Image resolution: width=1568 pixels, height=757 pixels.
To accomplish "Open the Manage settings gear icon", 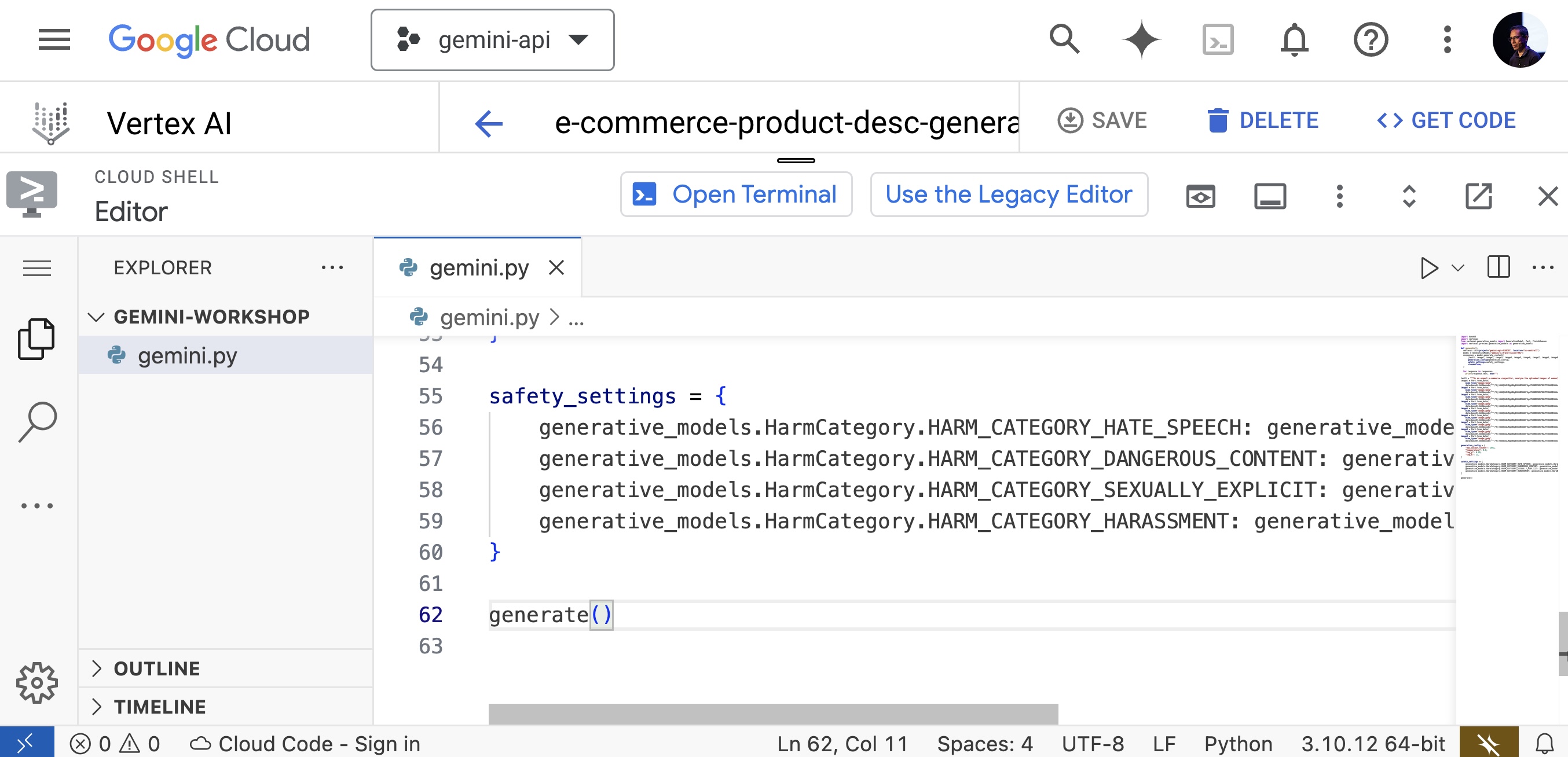I will coord(38,682).
